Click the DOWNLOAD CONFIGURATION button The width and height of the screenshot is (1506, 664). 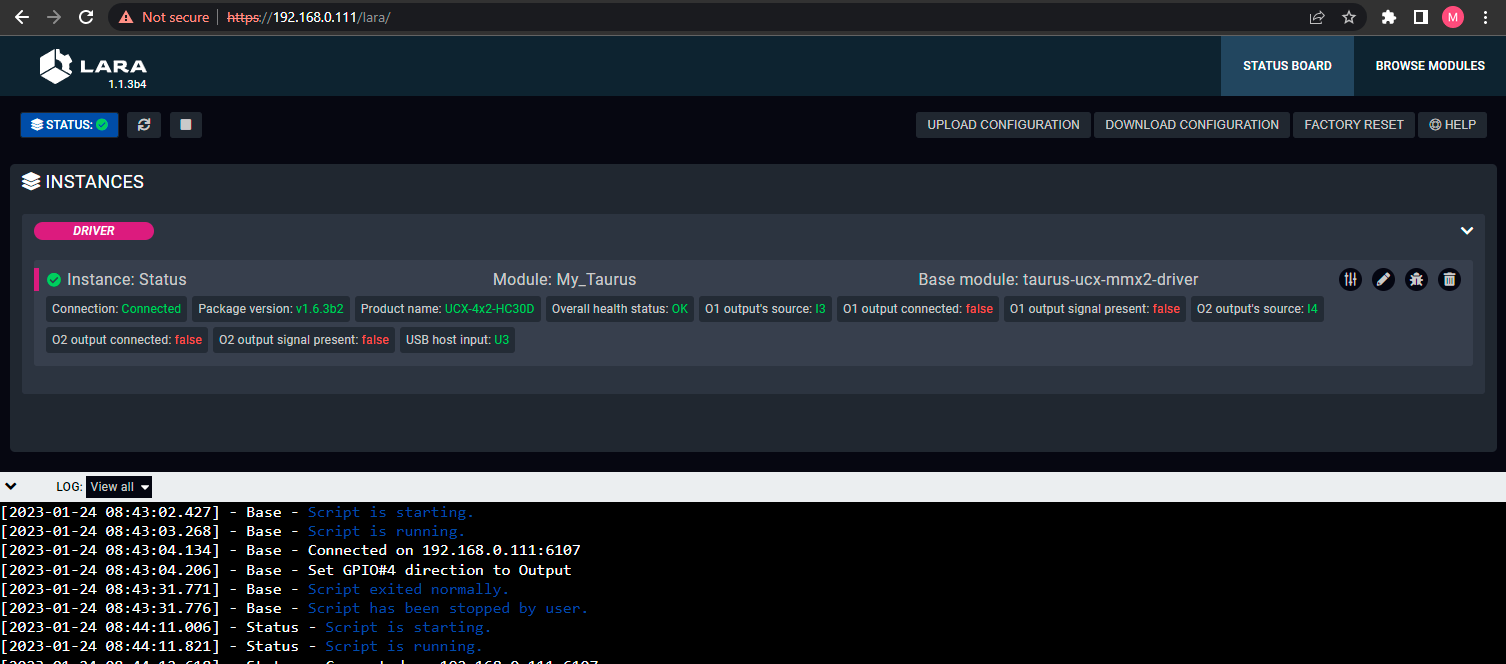tap(1191, 125)
